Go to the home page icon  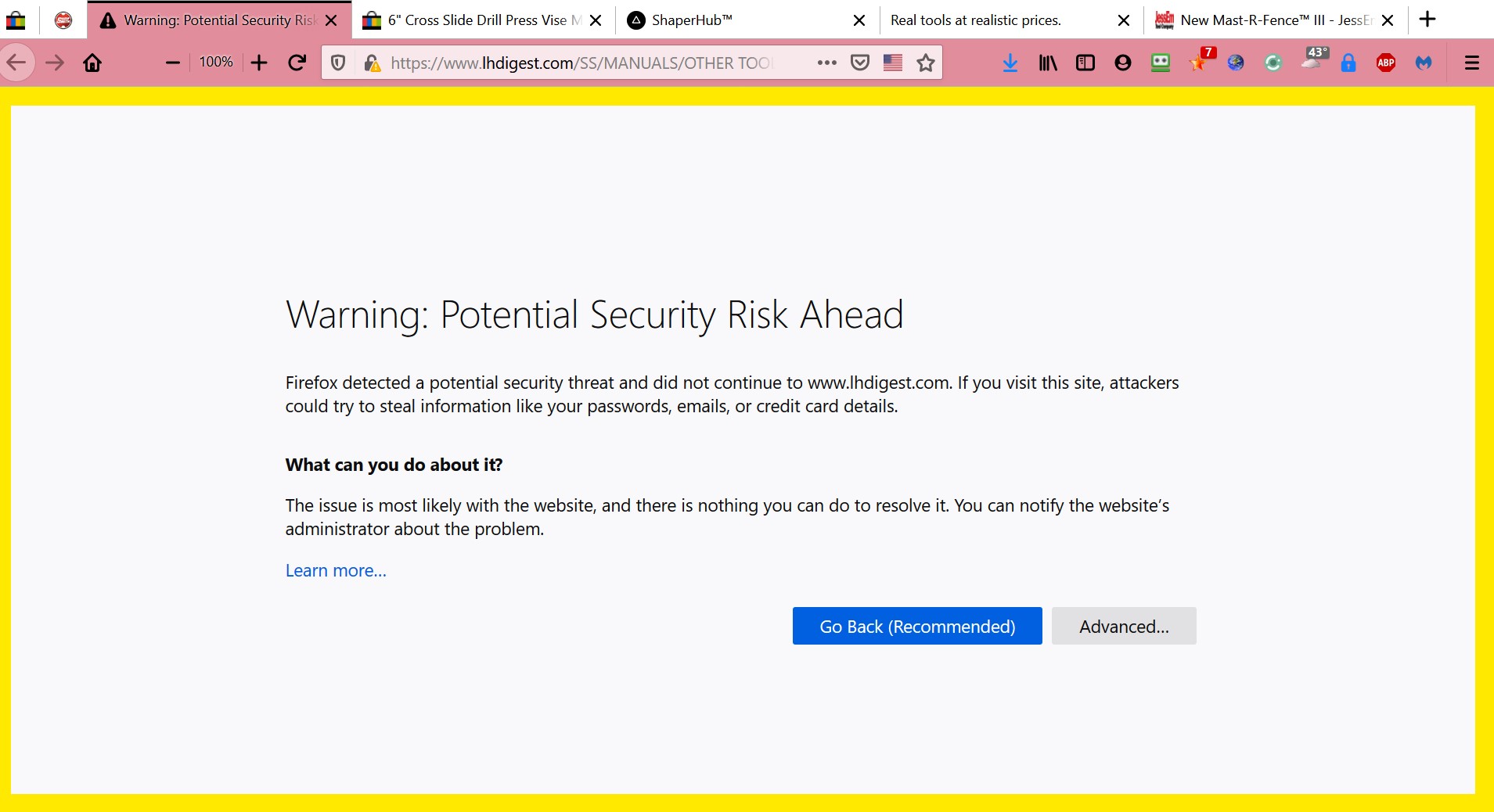92,63
